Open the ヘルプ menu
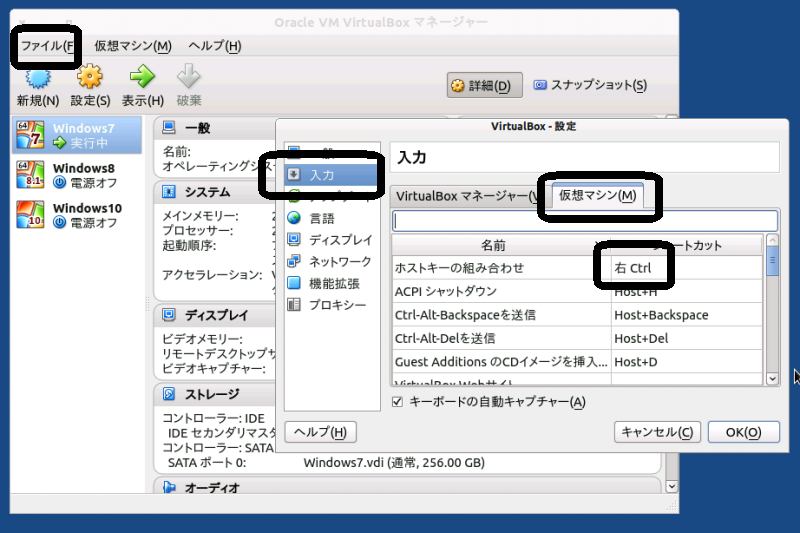800x533 pixels. 214,46
